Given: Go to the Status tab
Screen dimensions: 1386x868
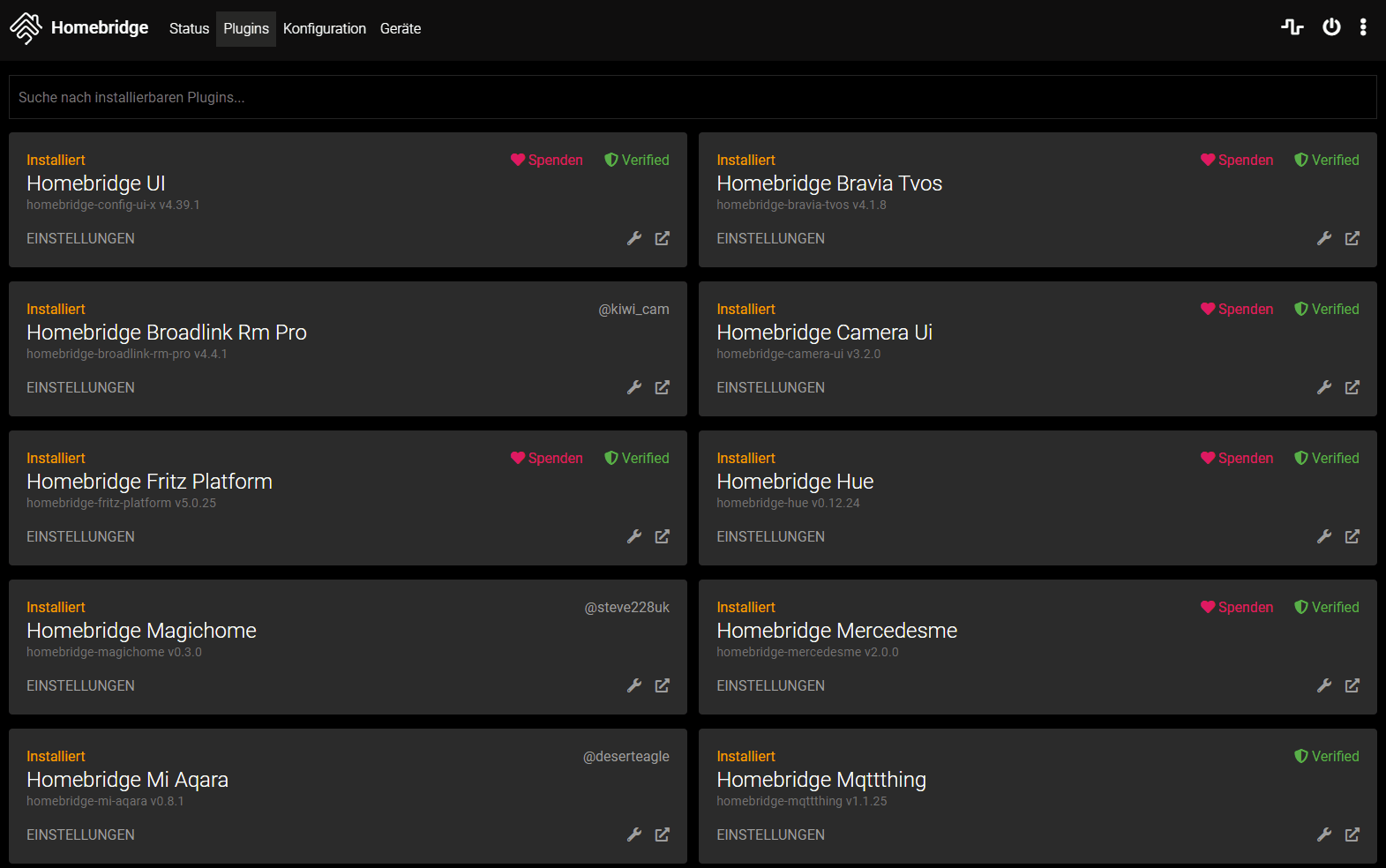Looking at the screenshot, I should coord(189,29).
